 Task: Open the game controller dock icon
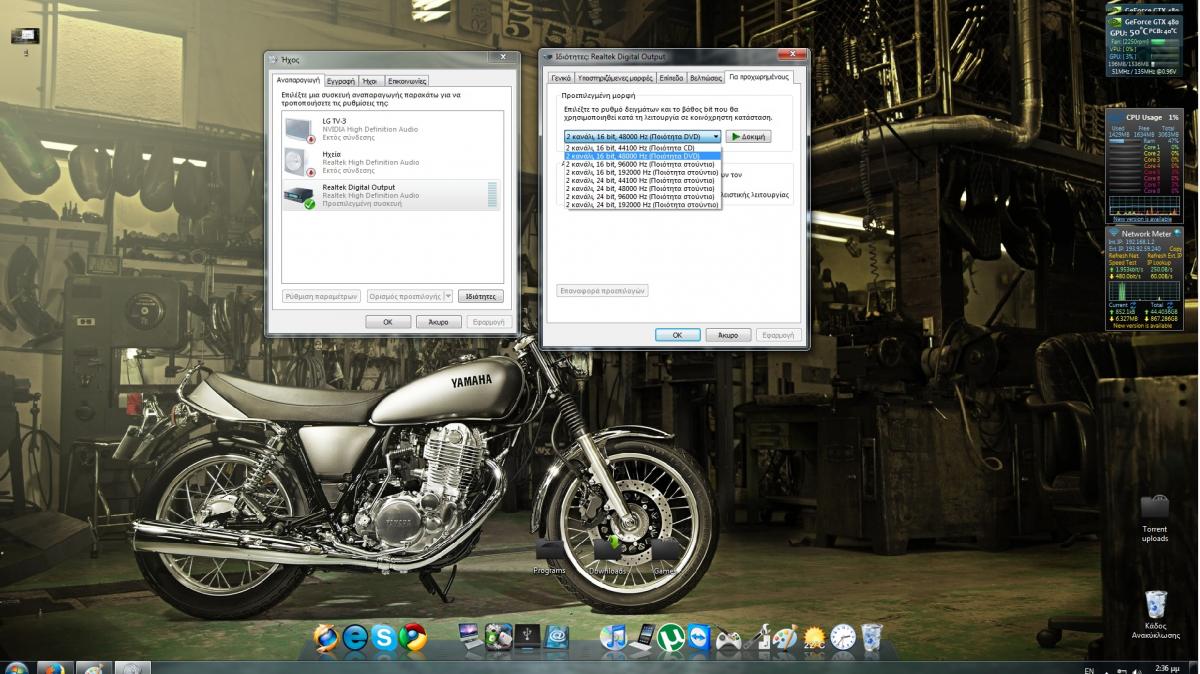(728, 638)
